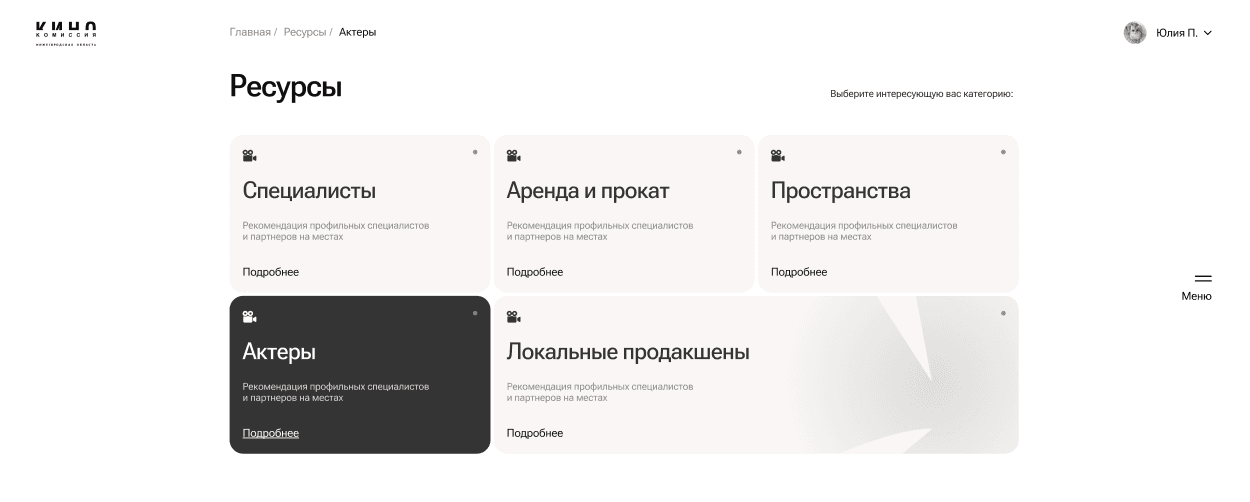This screenshot has height=502, width=1250.
Task: Open Подробнее link under Пространства
Action: click(x=798, y=272)
